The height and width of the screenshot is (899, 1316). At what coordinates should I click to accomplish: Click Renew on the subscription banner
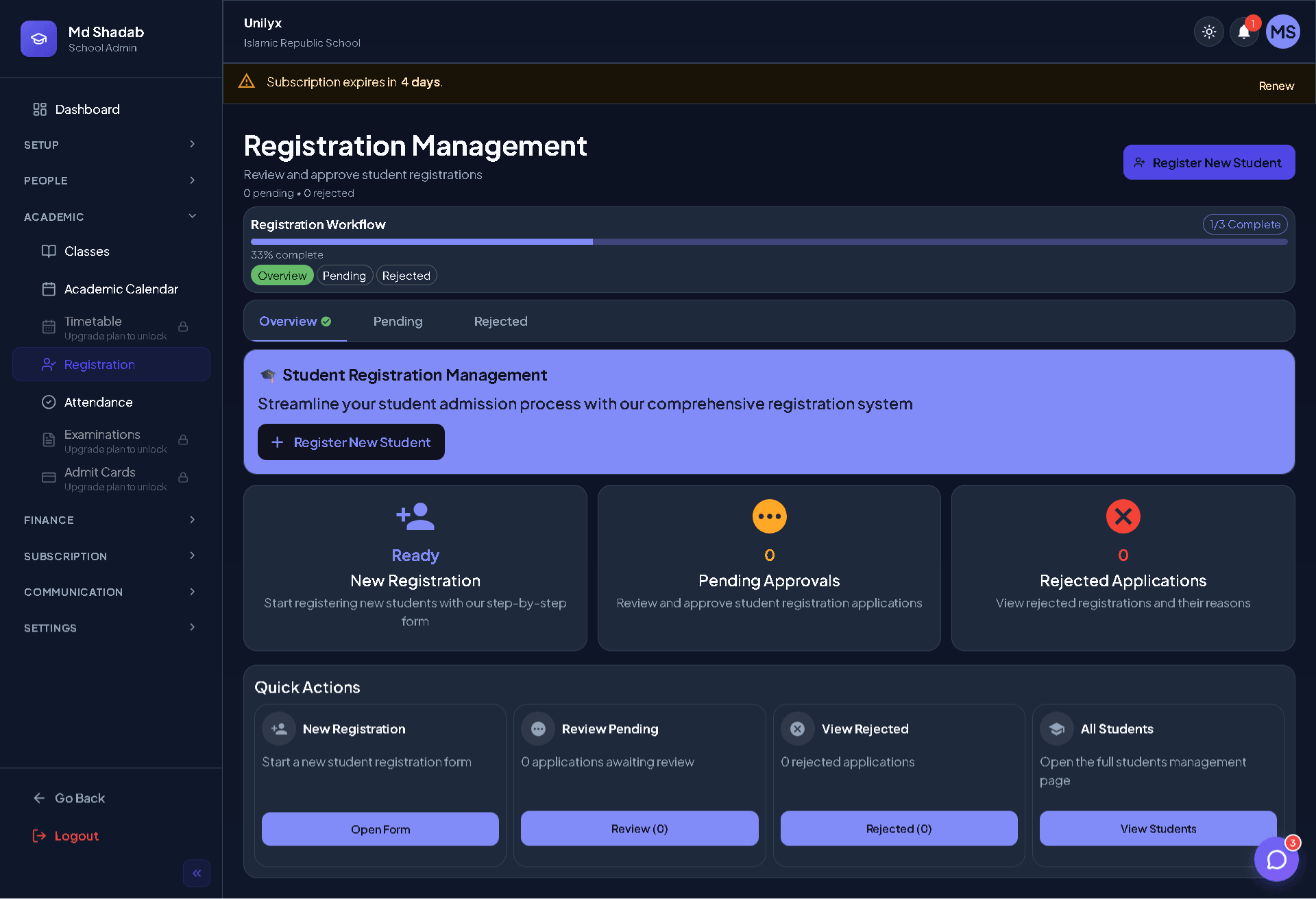(1276, 86)
